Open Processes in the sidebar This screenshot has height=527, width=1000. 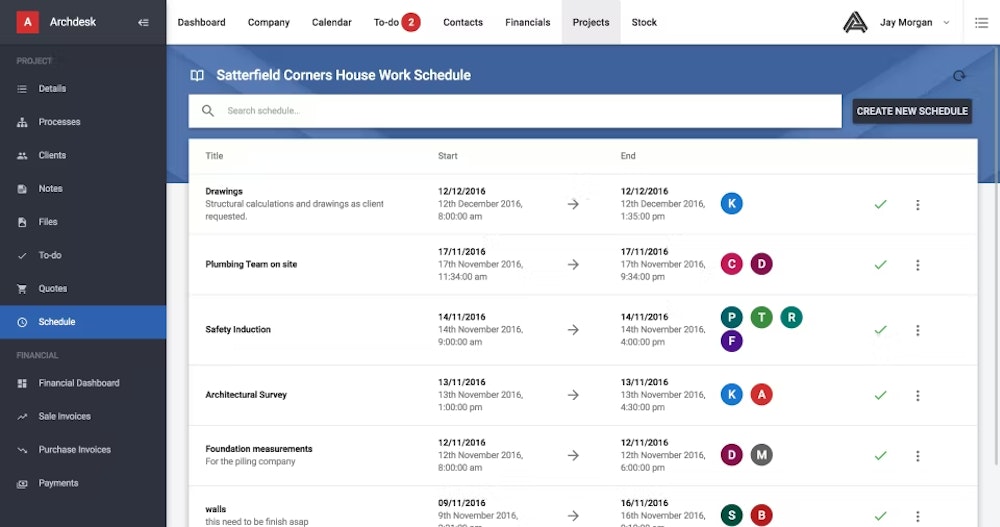(x=59, y=122)
